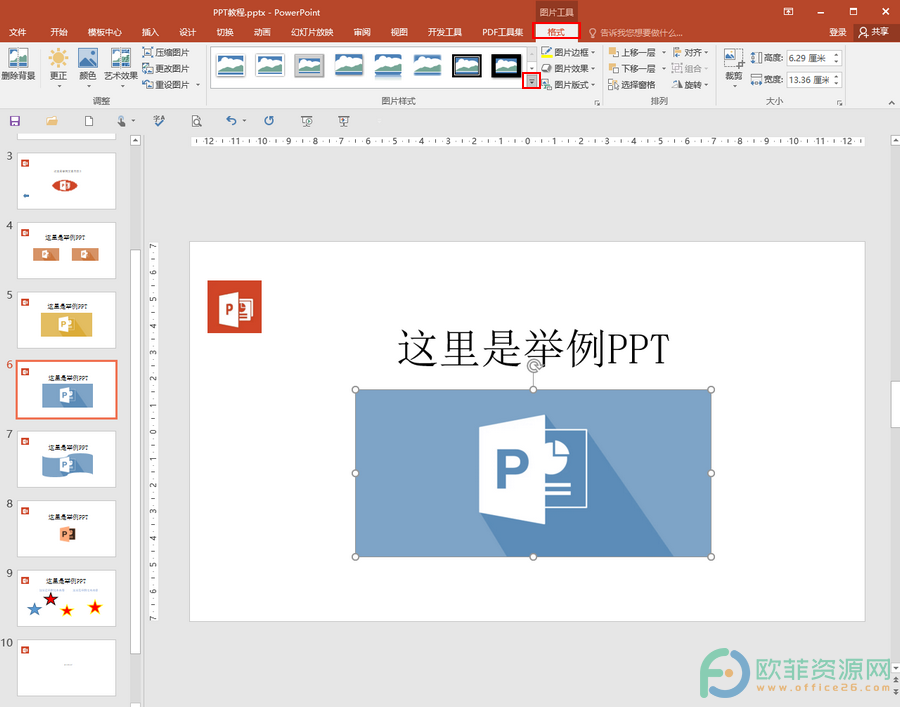The width and height of the screenshot is (900, 707).
Task: Click the Sign in (登录) link
Action: [837, 32]
